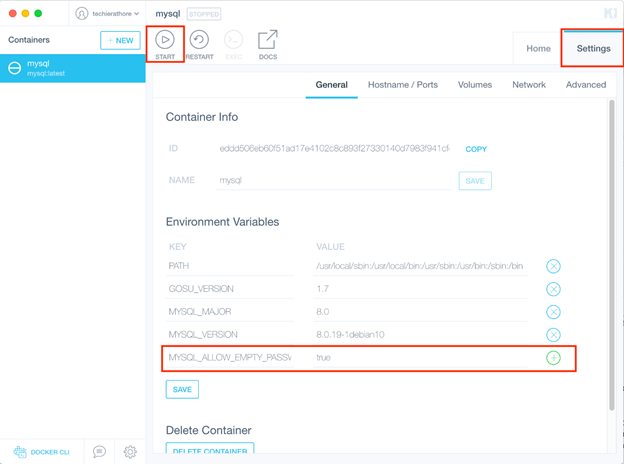This screenshot has width=624, height=464.
Task: Open the Network tab
Action: pyautogui.click(x=529, y=85)
